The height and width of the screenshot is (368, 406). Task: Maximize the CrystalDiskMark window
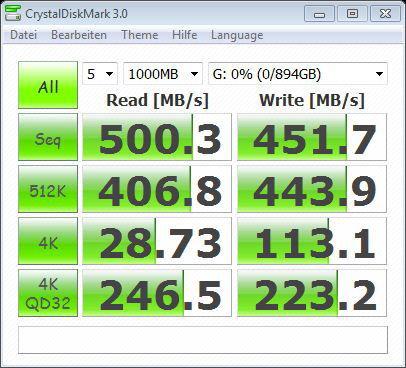click(x=352, y=14)
